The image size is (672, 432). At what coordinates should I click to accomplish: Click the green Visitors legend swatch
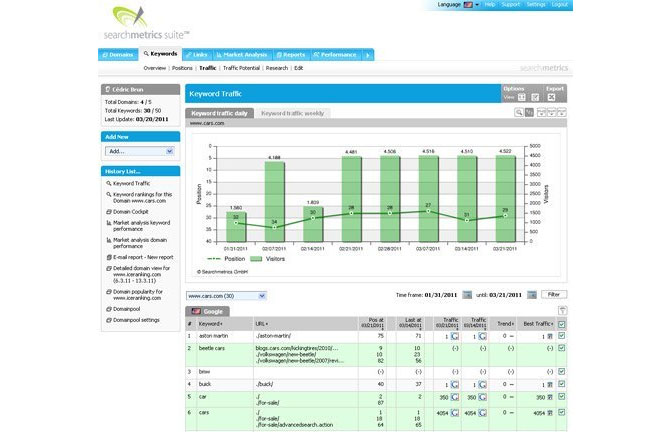256,259
